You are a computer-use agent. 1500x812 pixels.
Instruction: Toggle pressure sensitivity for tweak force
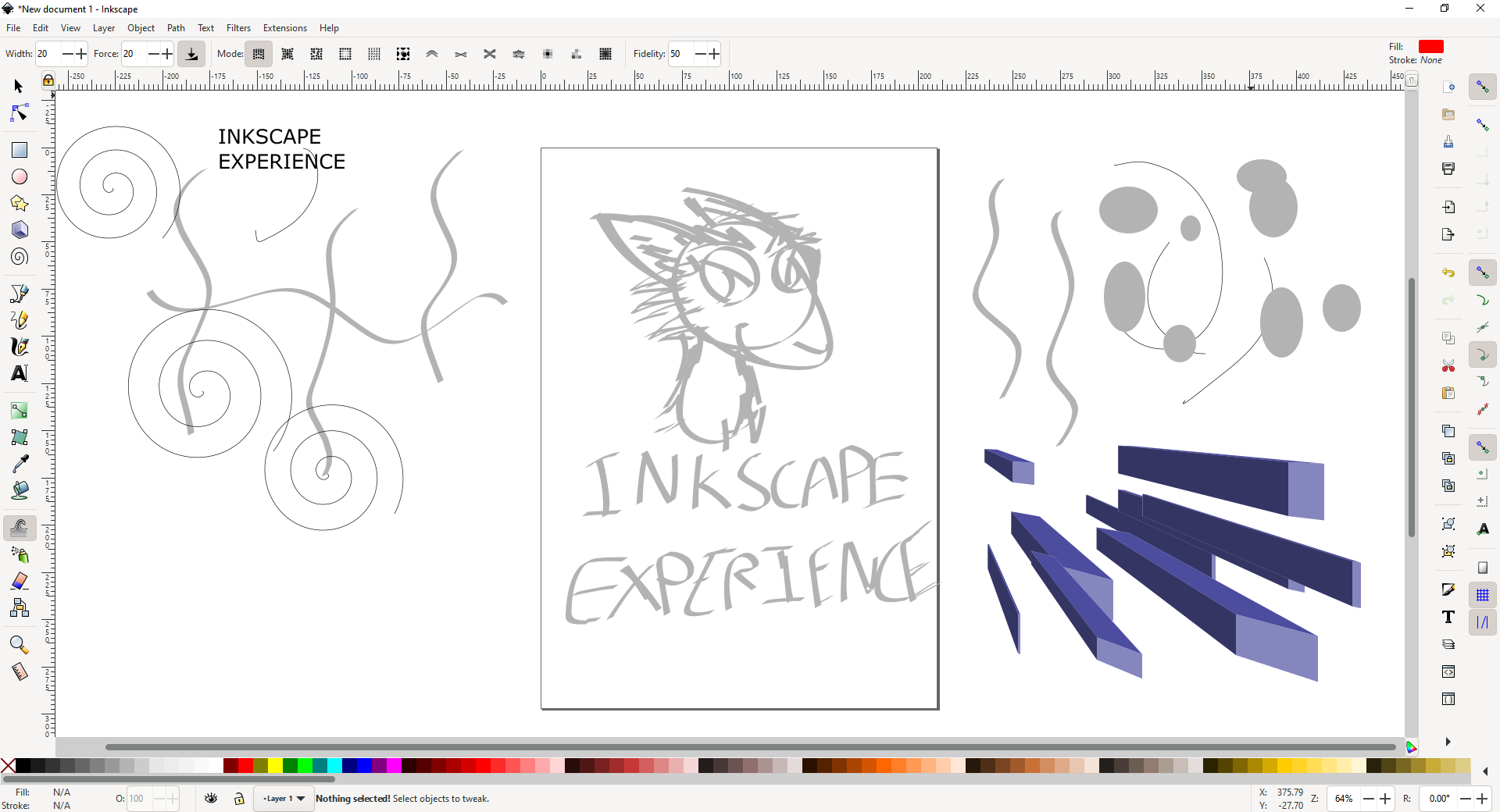(x=191, y=54)
